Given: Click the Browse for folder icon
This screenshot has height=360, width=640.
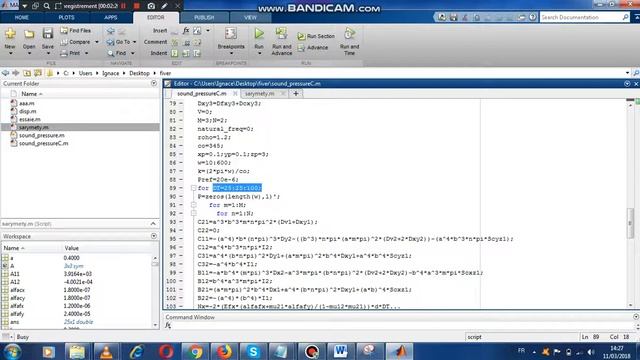Looking at the screenshot, I should (38, 73).
